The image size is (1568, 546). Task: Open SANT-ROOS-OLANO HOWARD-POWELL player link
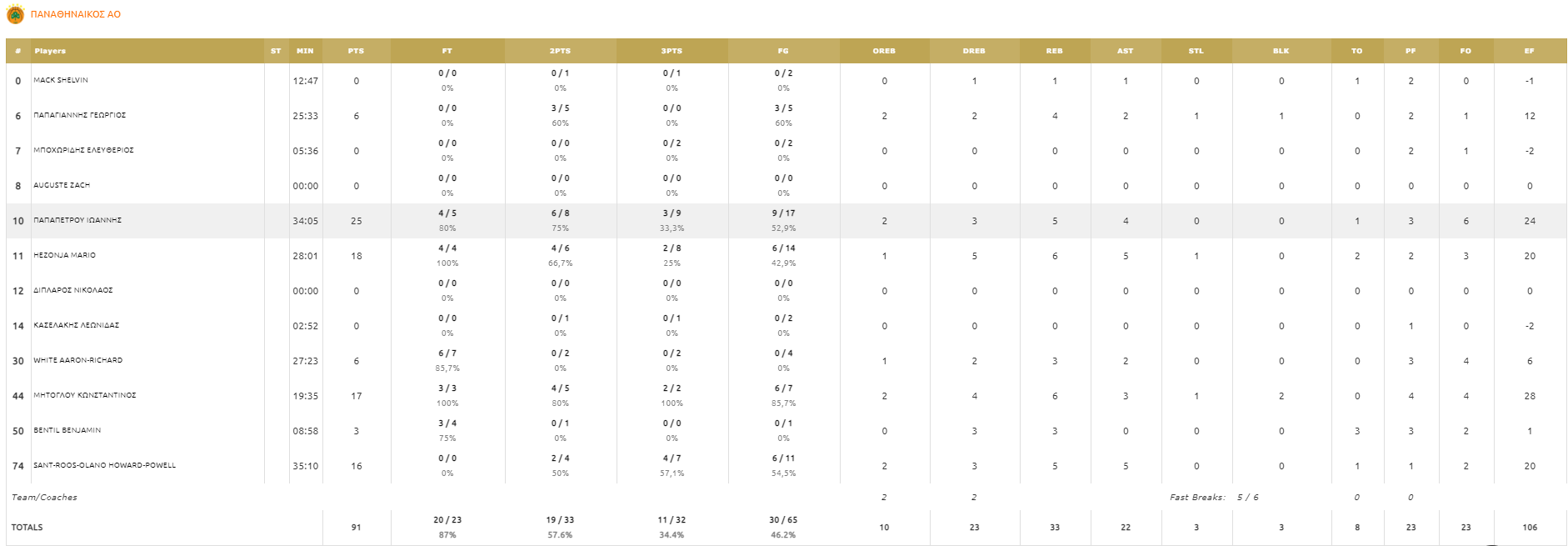tap(104, 466)
